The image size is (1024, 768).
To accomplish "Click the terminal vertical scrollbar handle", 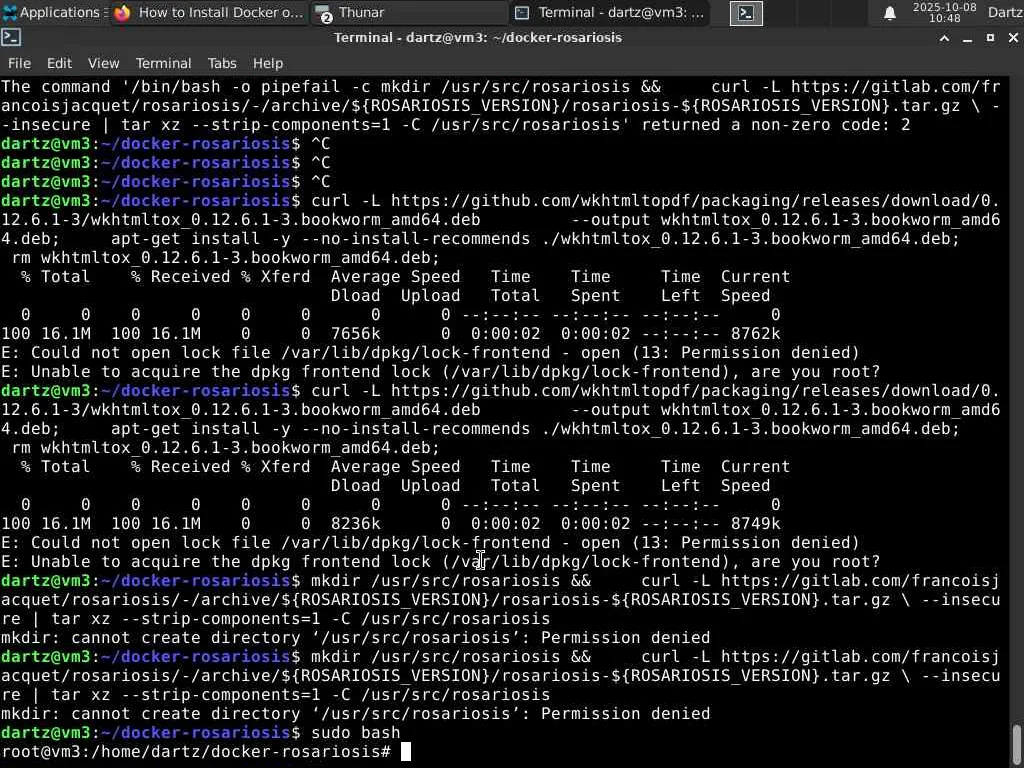I will pos(1017,744).
